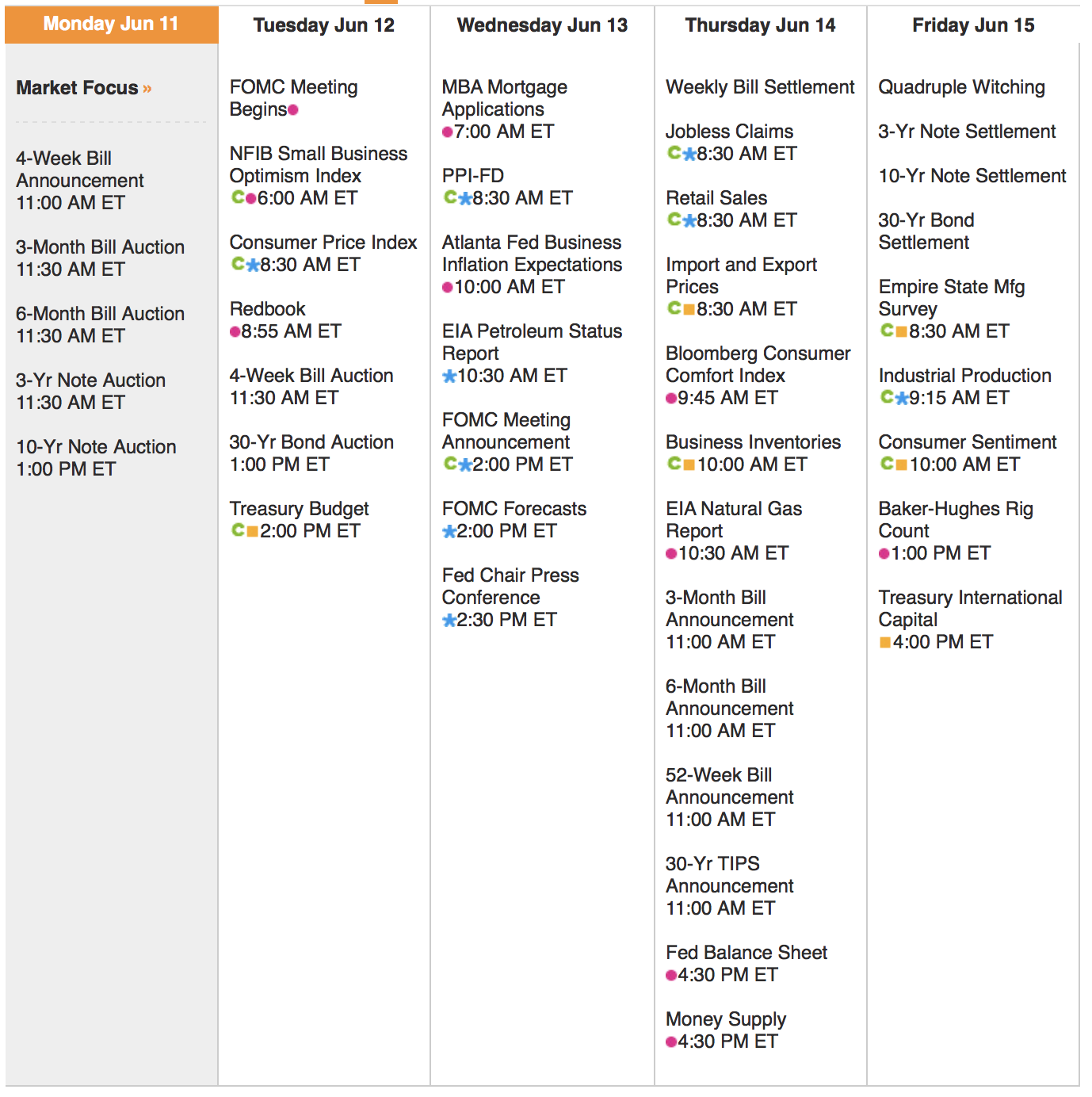Click the pink dot beside Redbook time
The height and width of the screenshot is (1097, 1092).
pos(235,331)
